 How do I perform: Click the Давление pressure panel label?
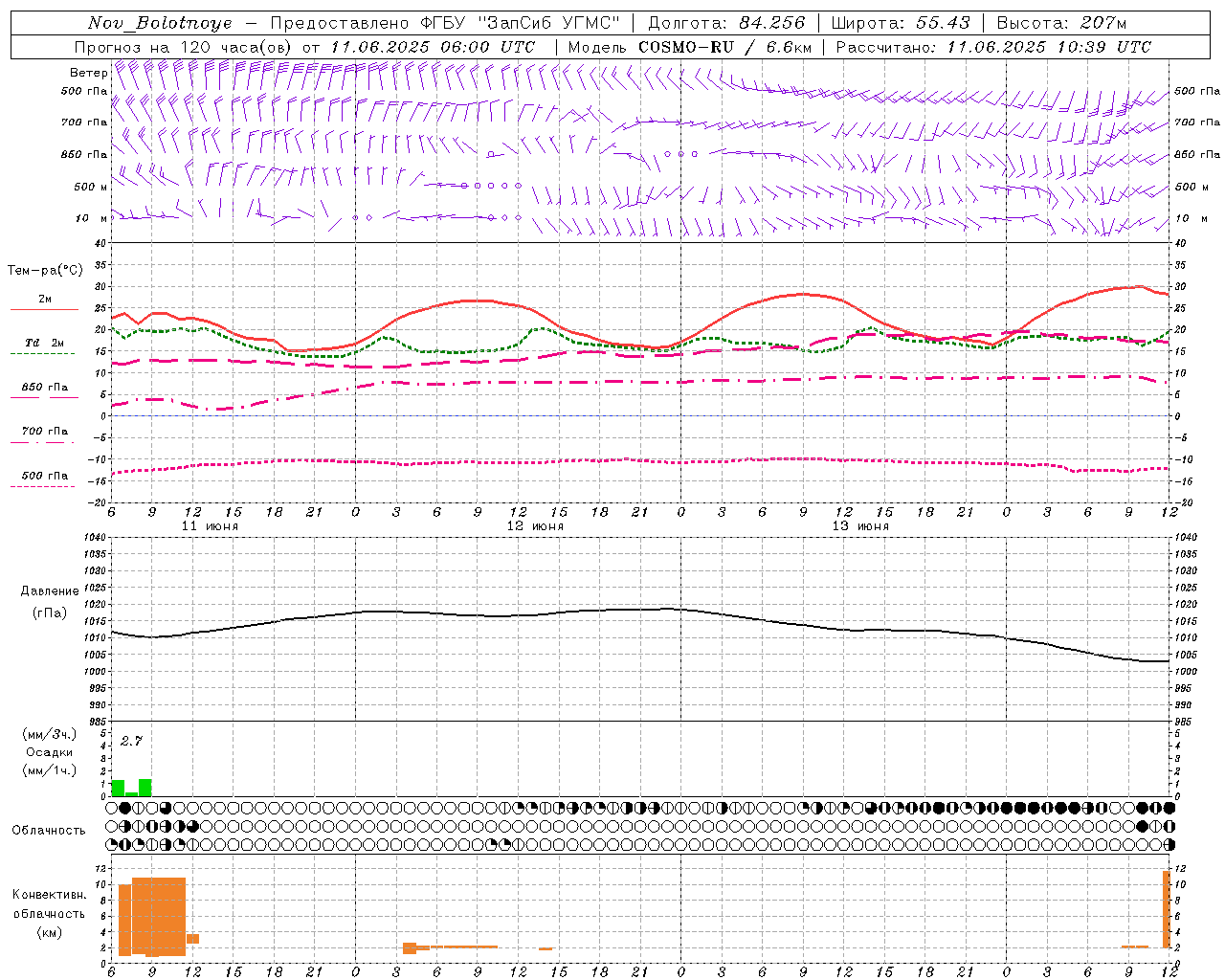(x=49, y=591)
